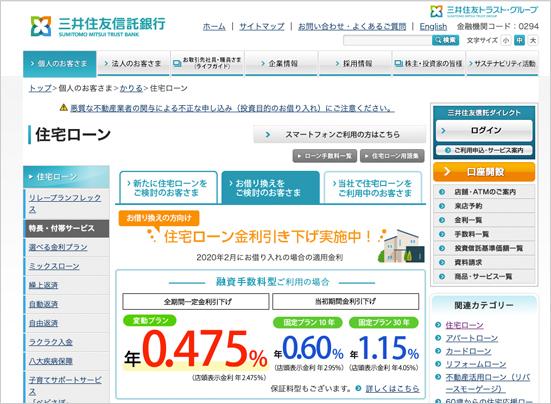Click the 三井住友トラスト・グループ group logo
Viewport: 551px width, 404px height.
(484, 11)
